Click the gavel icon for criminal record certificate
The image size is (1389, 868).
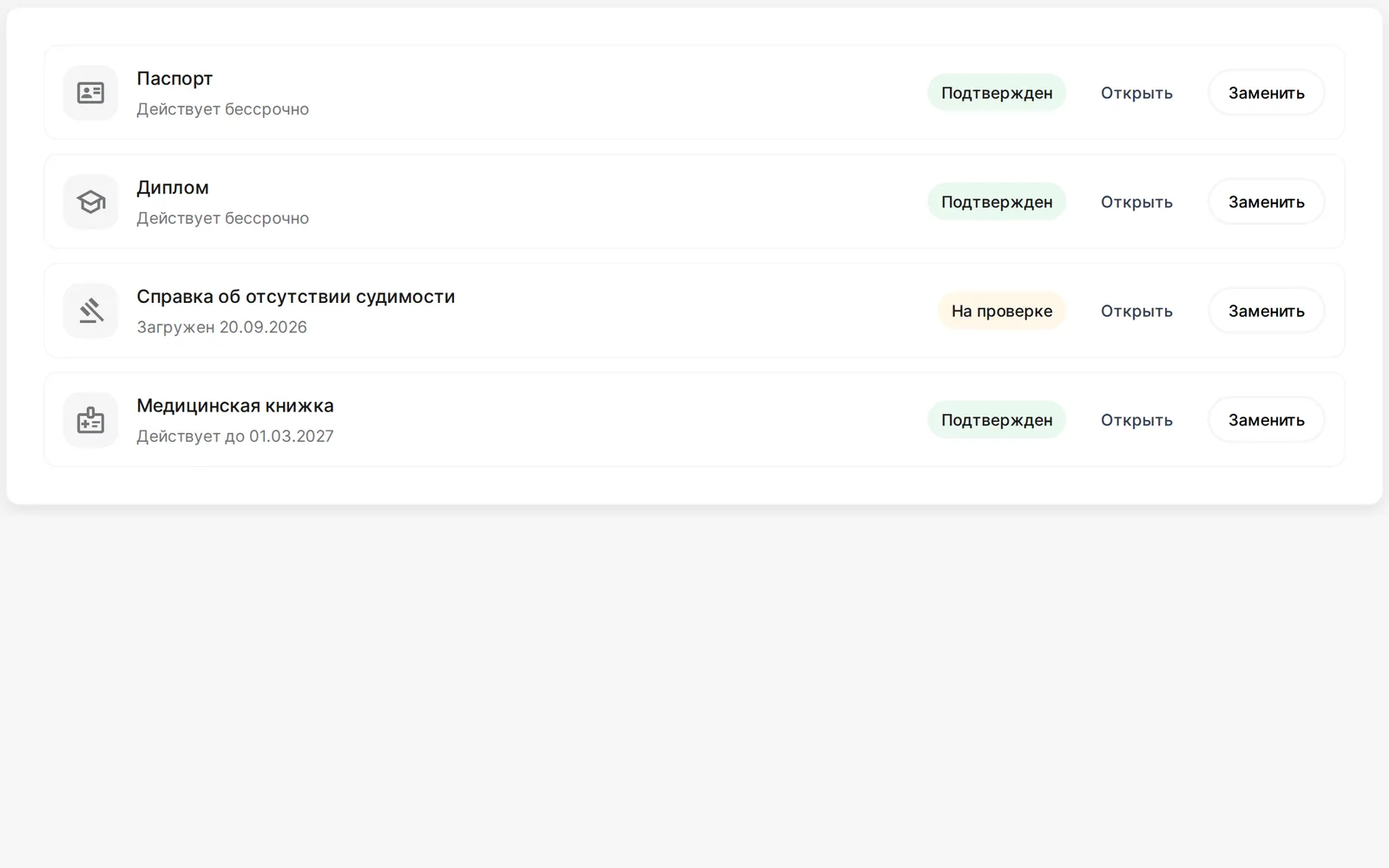(90, 311)
